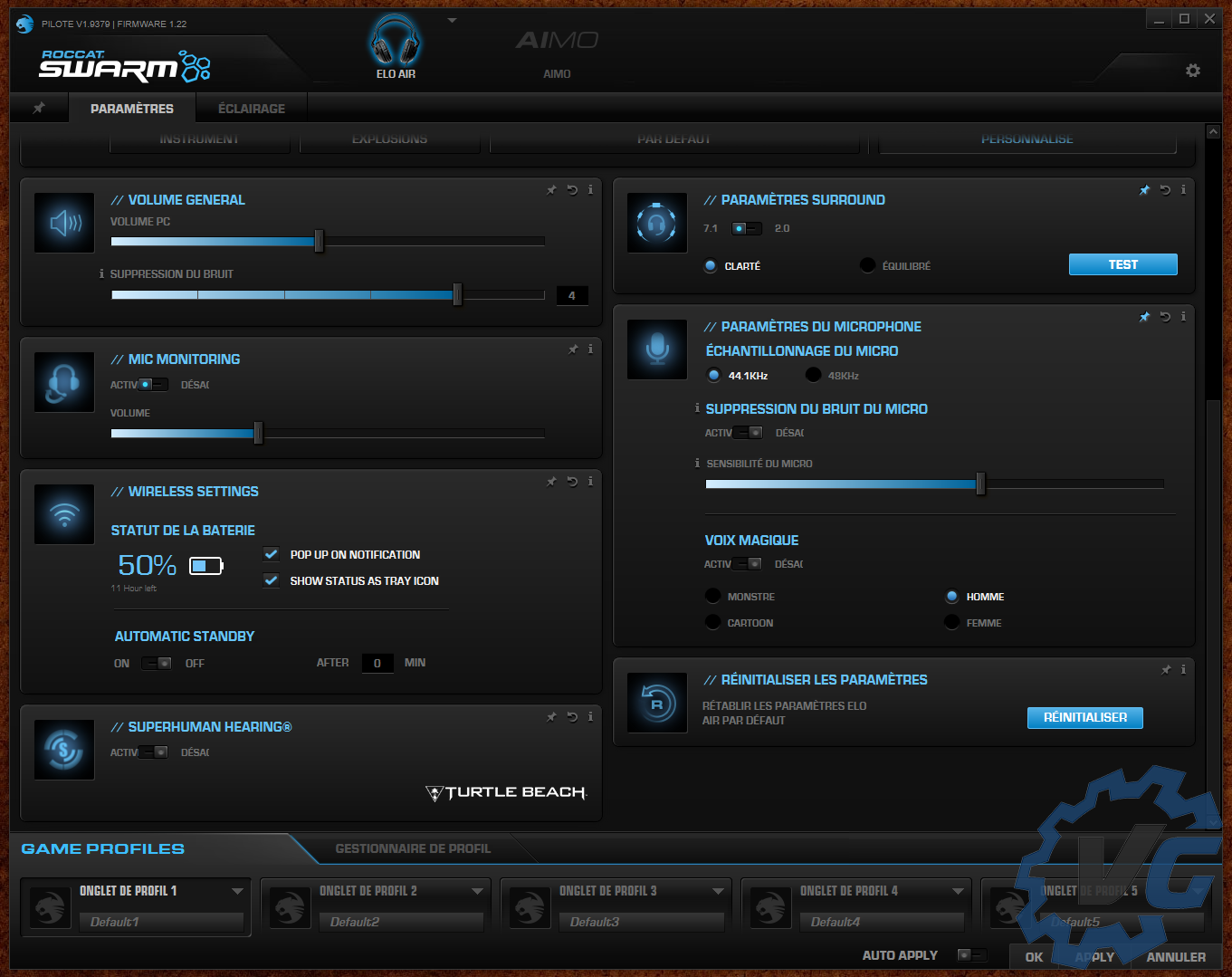
Task: Click the AIMO logo icon
Action: pos(557,41)
